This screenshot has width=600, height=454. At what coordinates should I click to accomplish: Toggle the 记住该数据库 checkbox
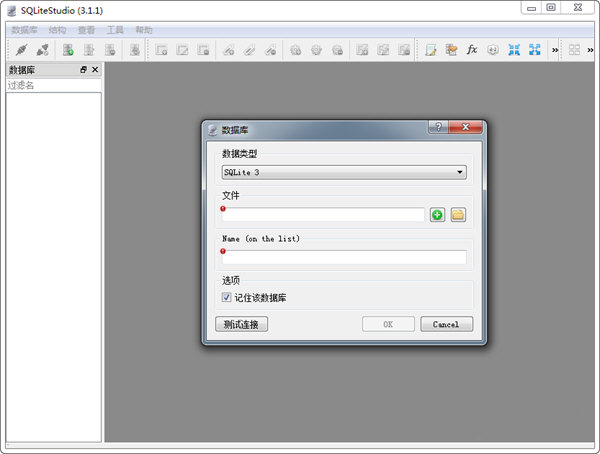[x=226, y=298]
